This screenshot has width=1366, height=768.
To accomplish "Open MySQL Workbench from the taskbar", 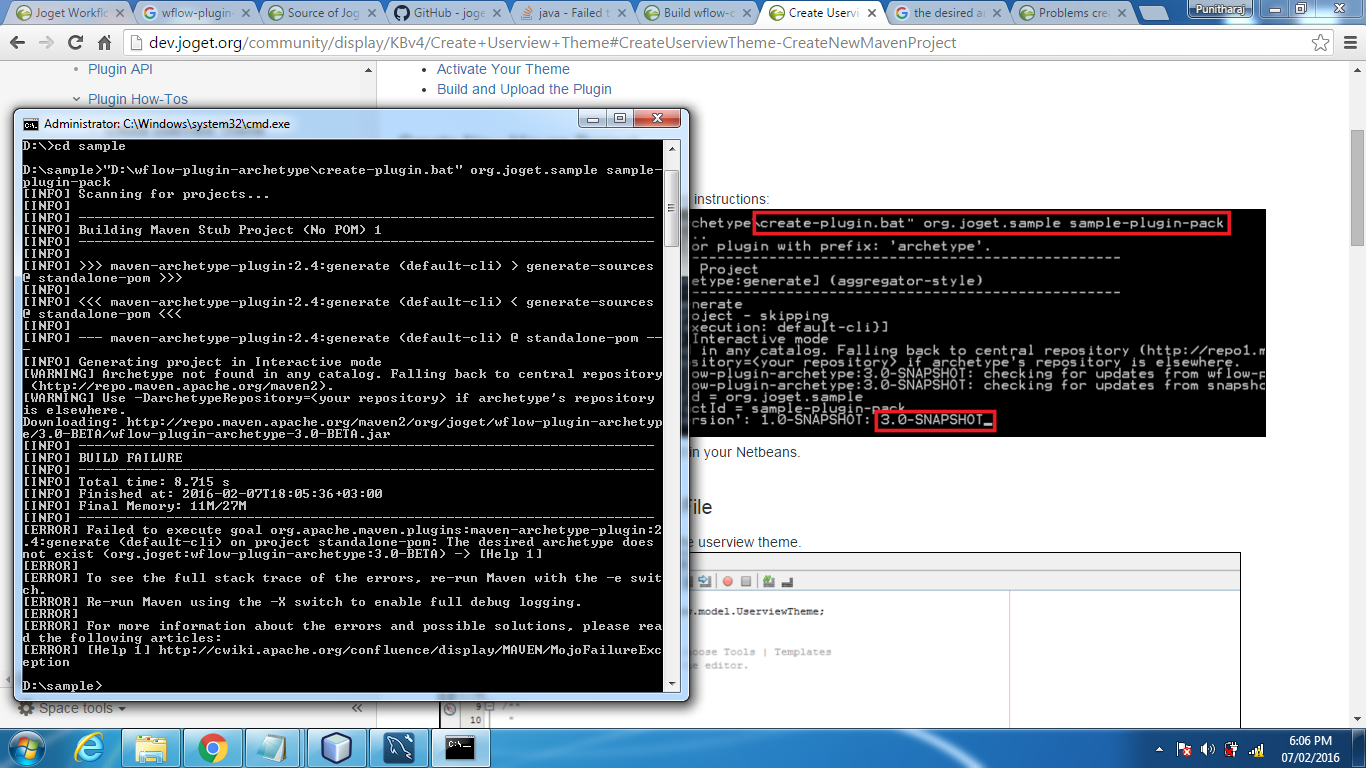I will 398,747.
